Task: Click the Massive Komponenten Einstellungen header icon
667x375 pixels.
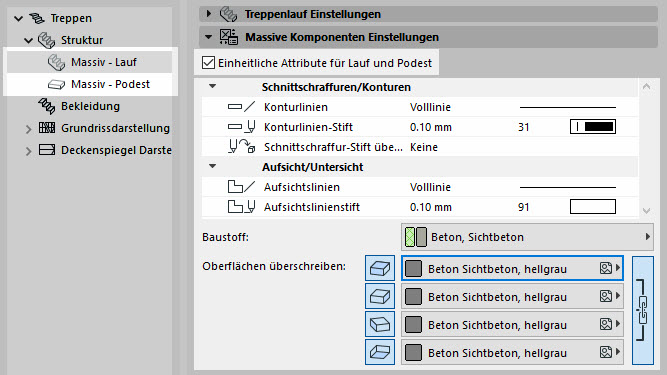Action: click(228, 37)
